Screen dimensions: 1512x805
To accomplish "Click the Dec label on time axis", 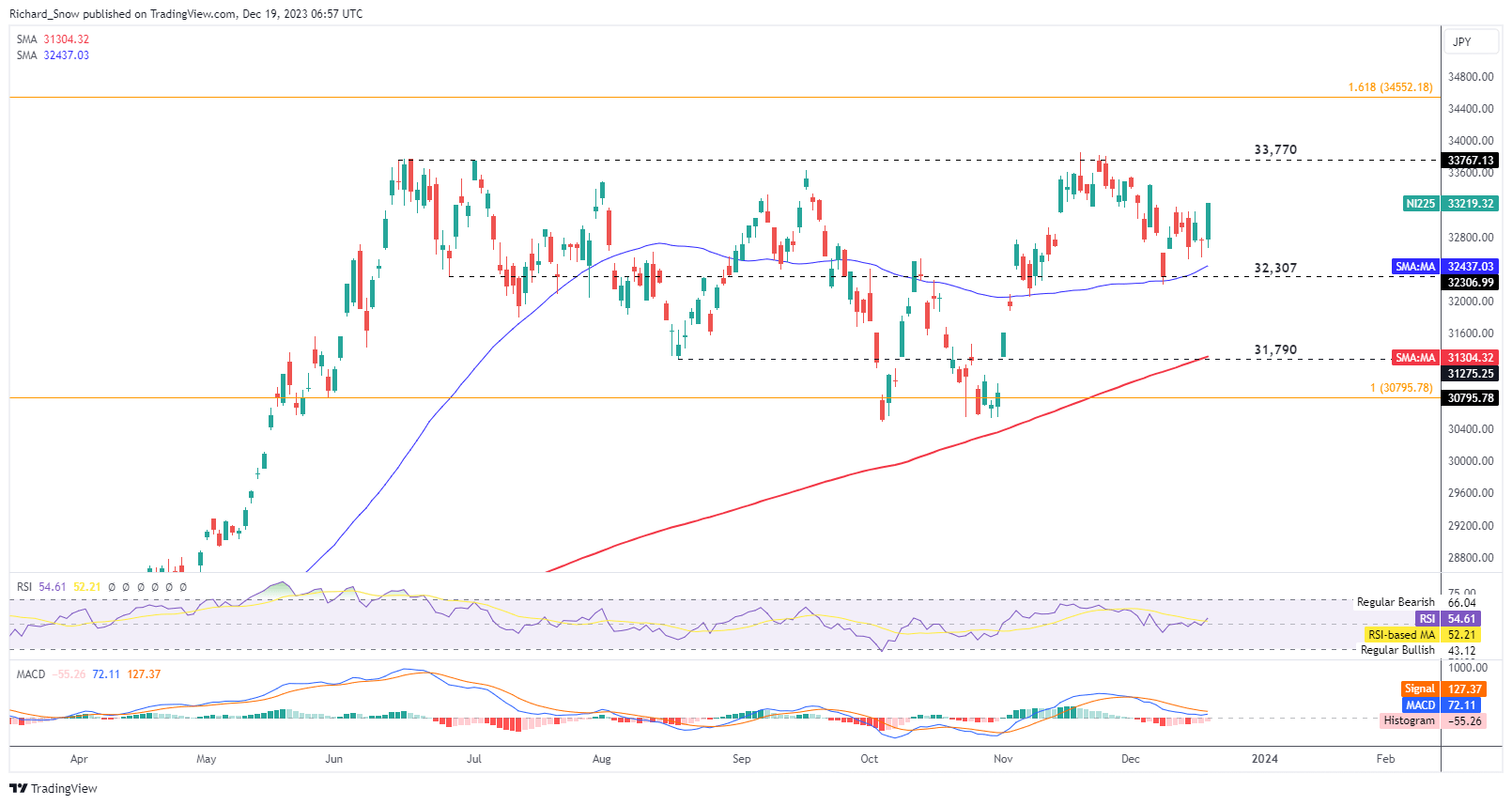I will pyautogui.click(x=1131, y=759).
